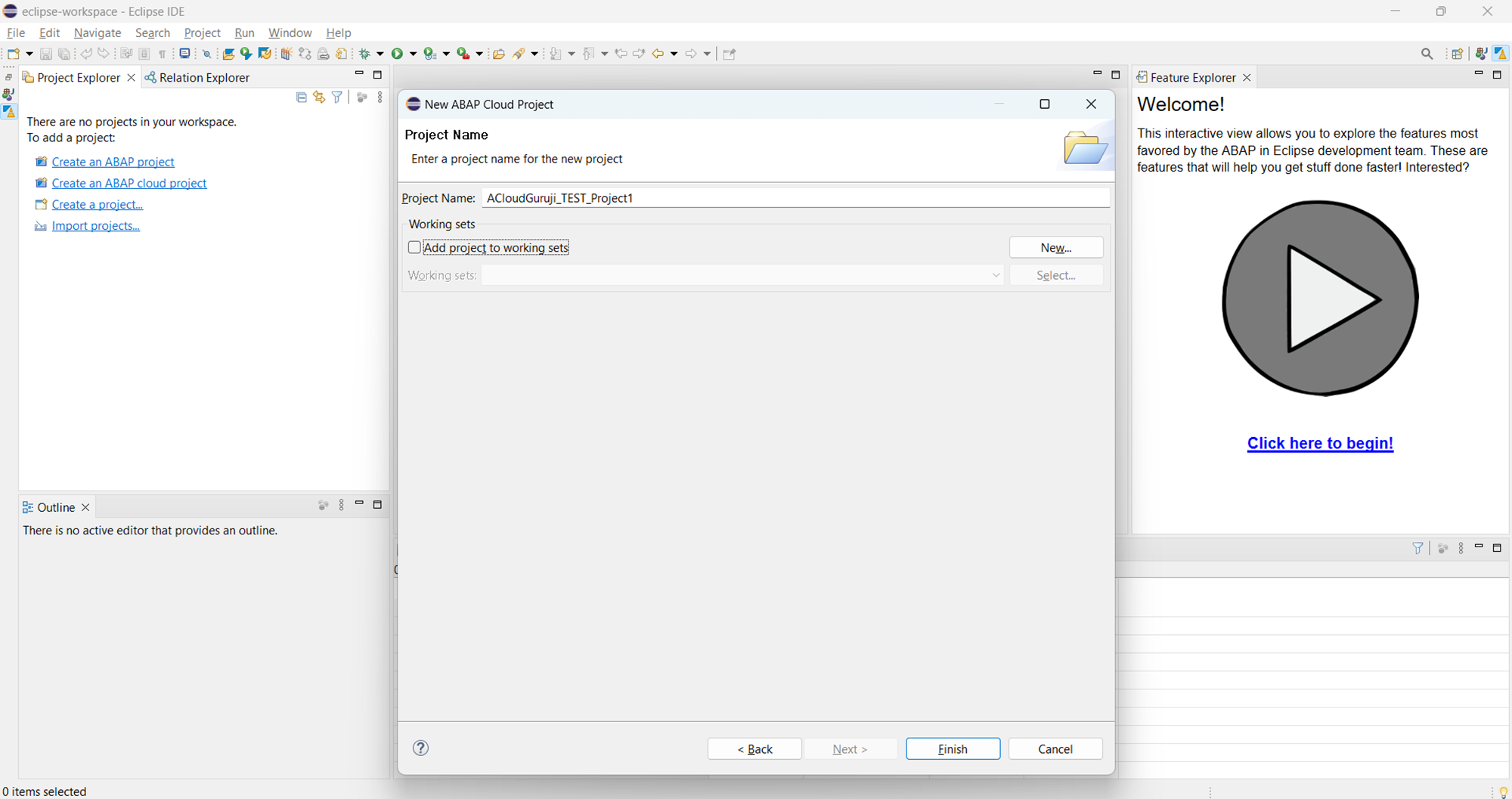Click Collapse All icon in Project Explorer
1512x799 pixels.
tap(301, 98)
